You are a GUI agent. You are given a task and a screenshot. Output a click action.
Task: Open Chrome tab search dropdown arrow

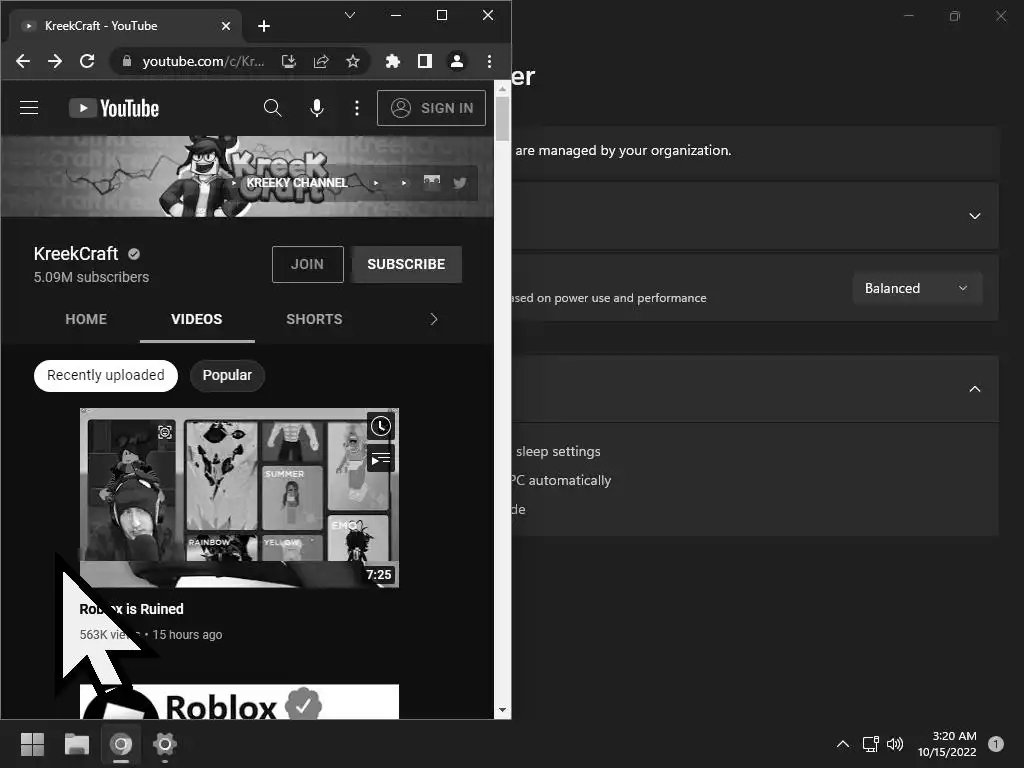tap(350, 15)
